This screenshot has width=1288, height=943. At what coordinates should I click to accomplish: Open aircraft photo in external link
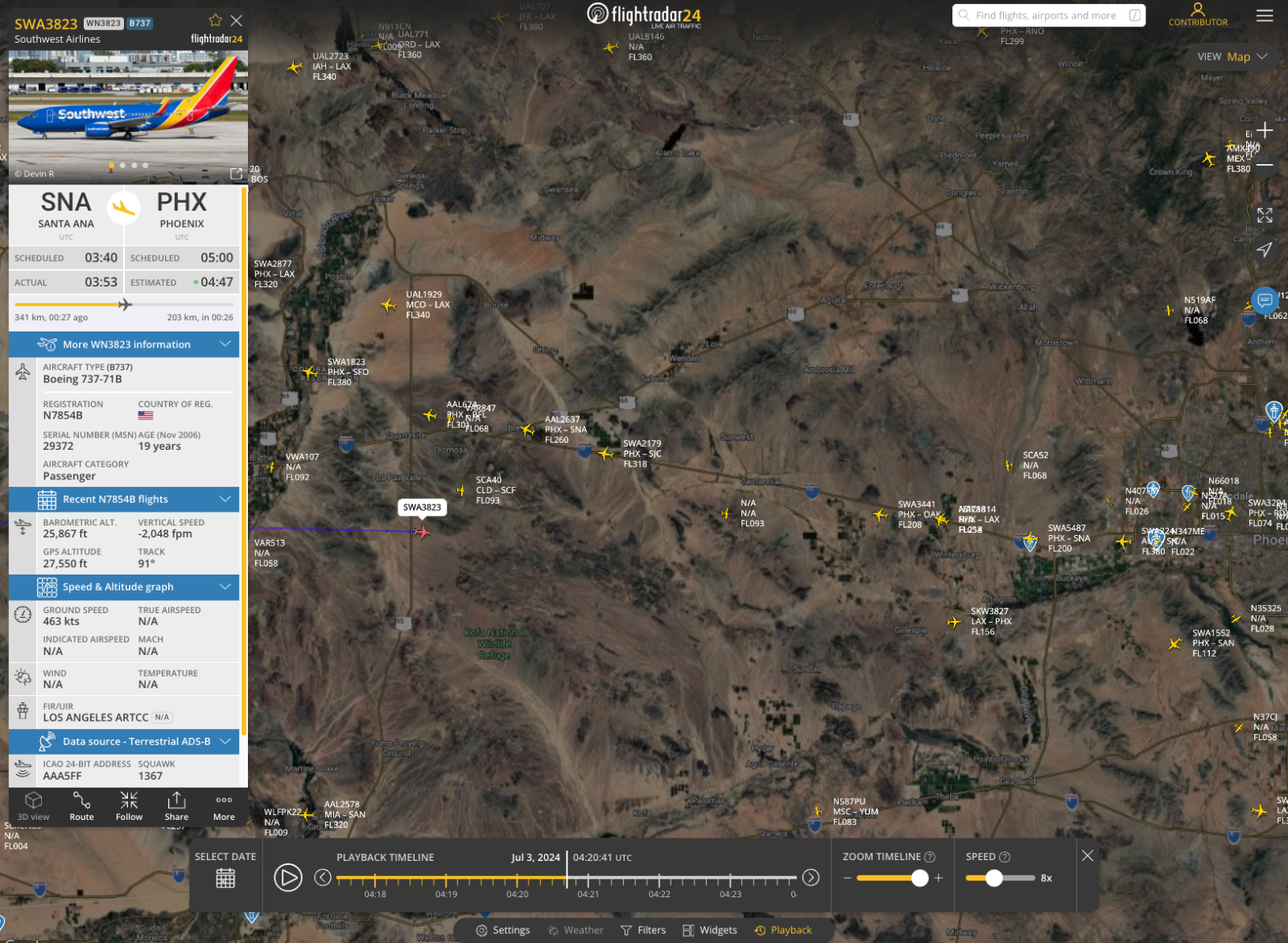(236, 174)
